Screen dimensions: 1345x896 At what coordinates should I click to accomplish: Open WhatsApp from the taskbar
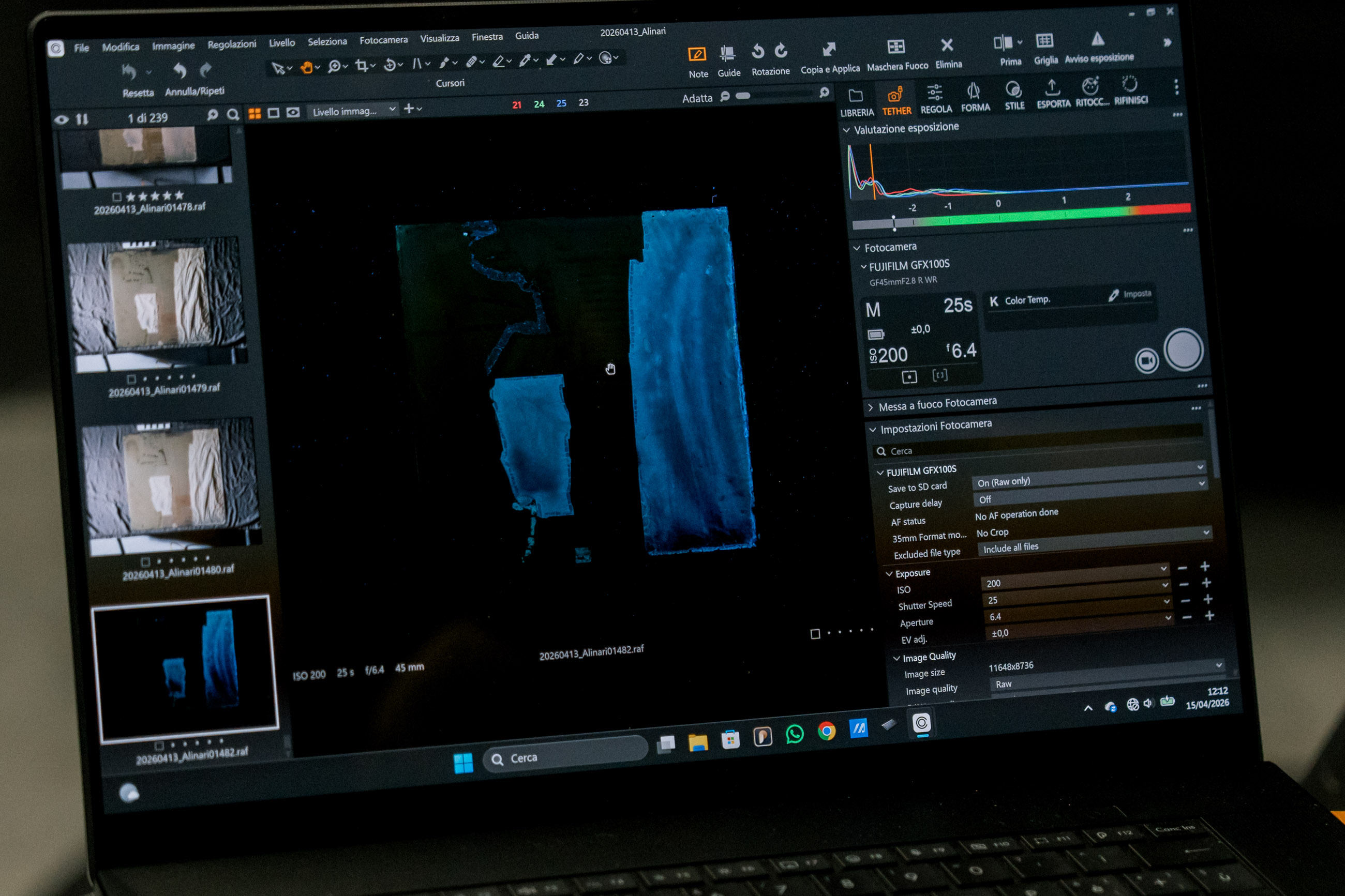coord(795,734)
